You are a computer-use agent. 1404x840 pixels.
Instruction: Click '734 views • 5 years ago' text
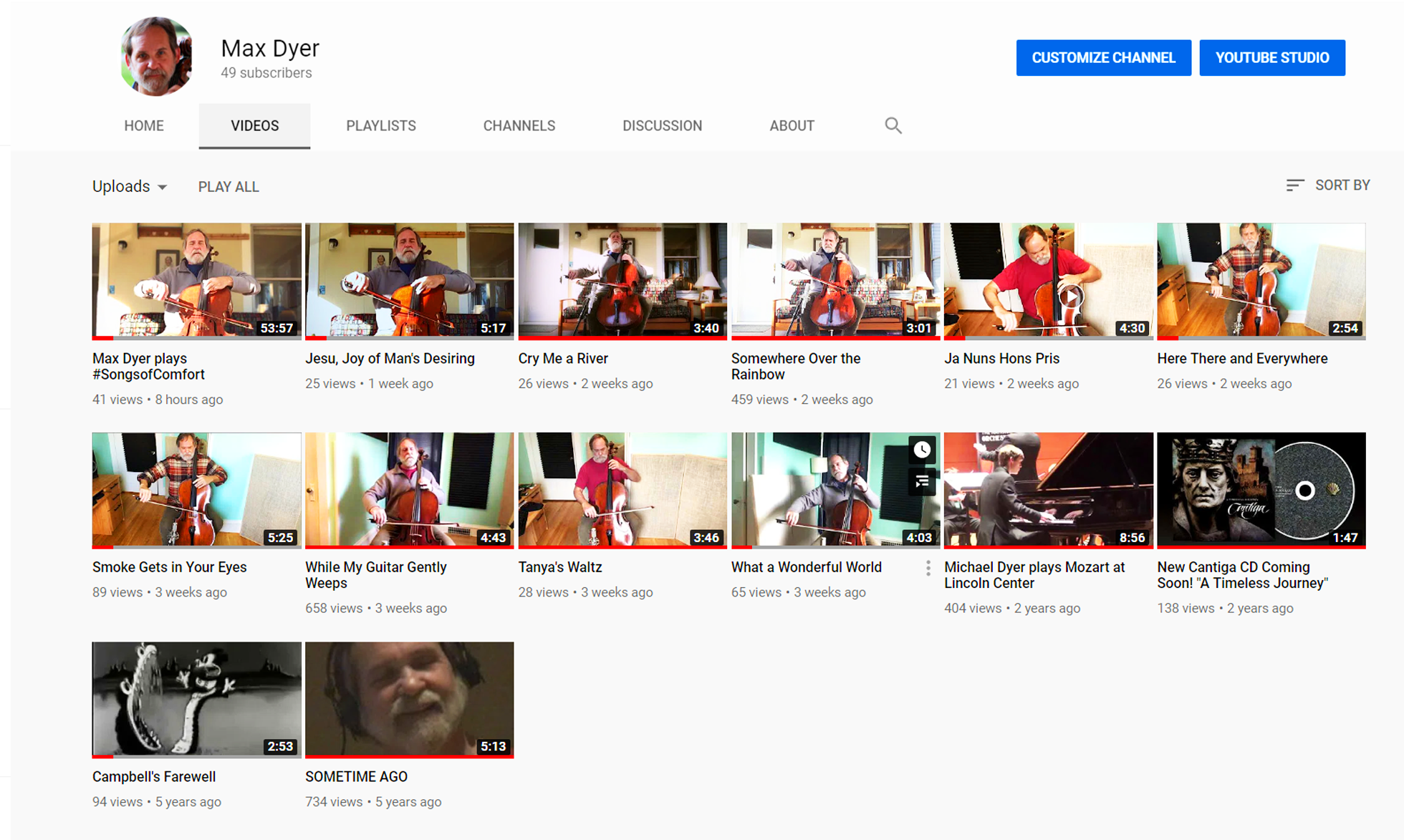pos(373,802)
